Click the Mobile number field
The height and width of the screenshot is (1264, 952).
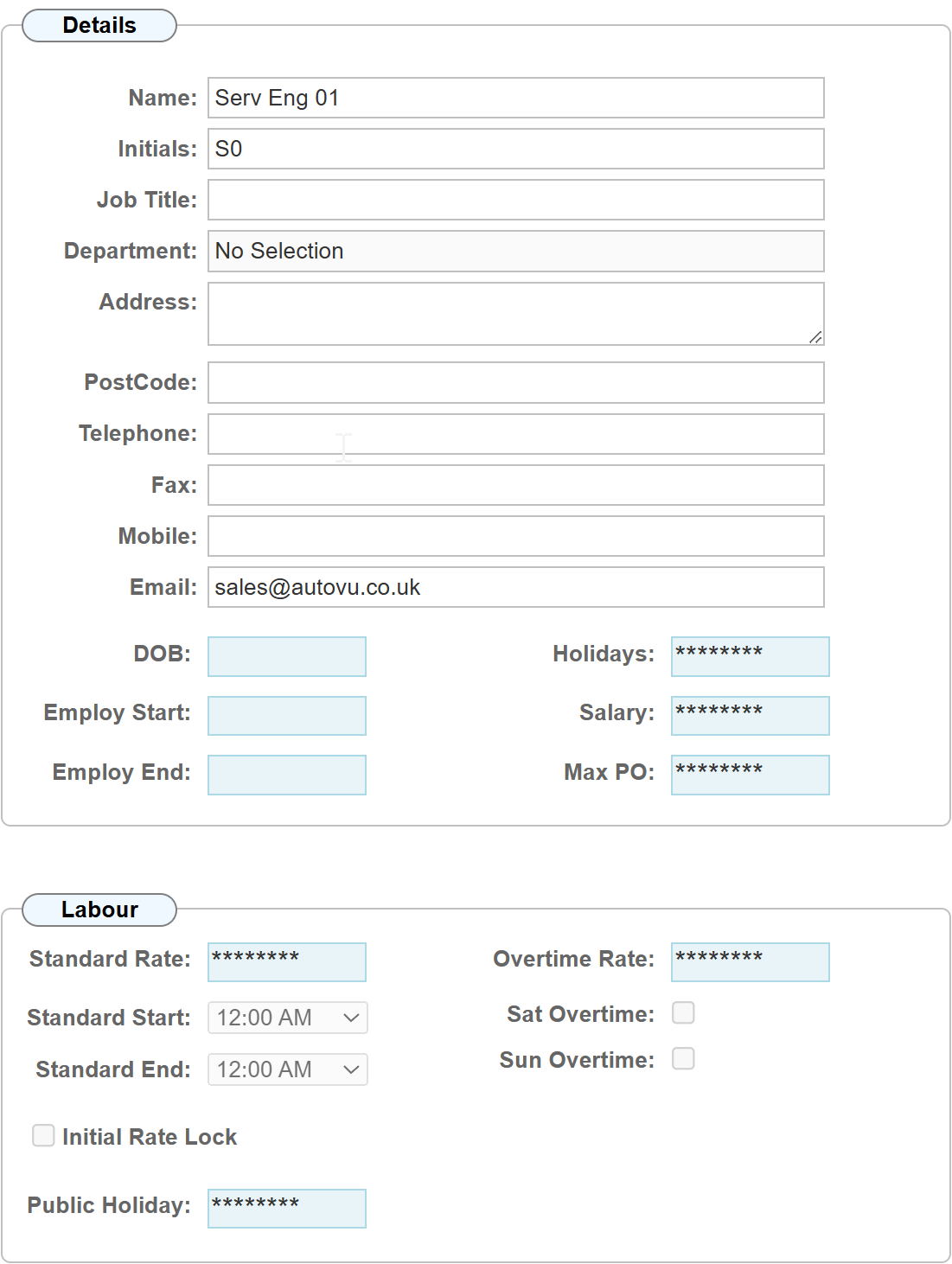[x=515, y=536]
